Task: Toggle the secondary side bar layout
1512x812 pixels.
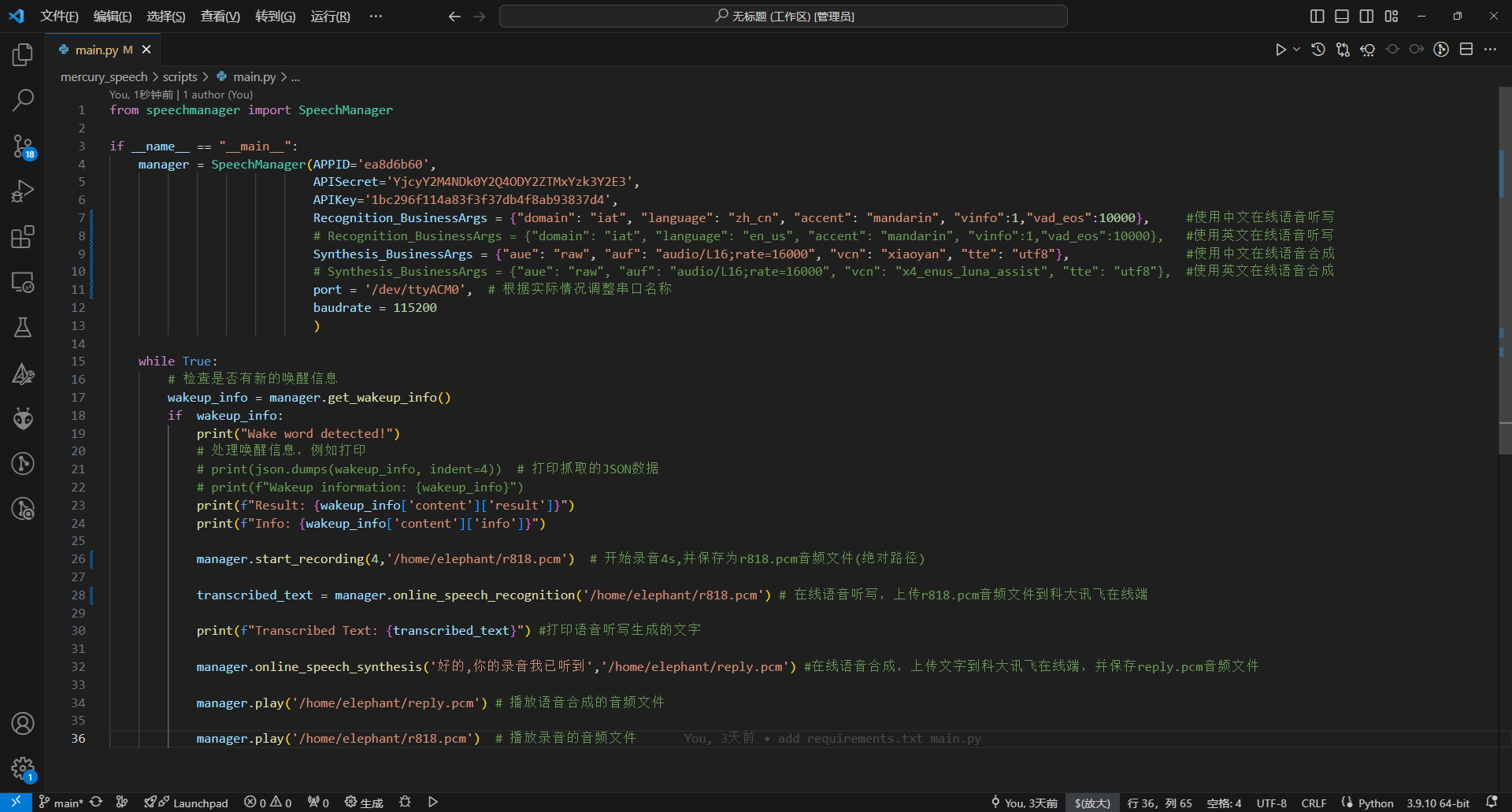Action: point(1367,17)
